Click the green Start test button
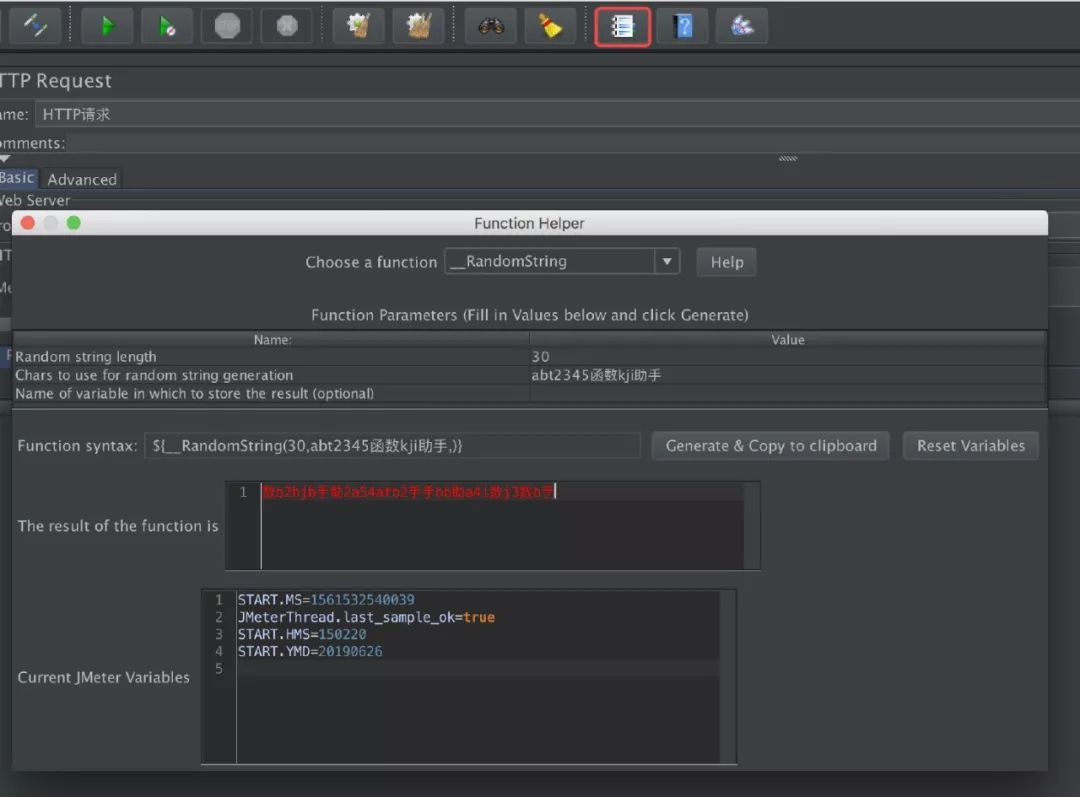Screen dimensions: 1080x797 (x=106, y=27)
